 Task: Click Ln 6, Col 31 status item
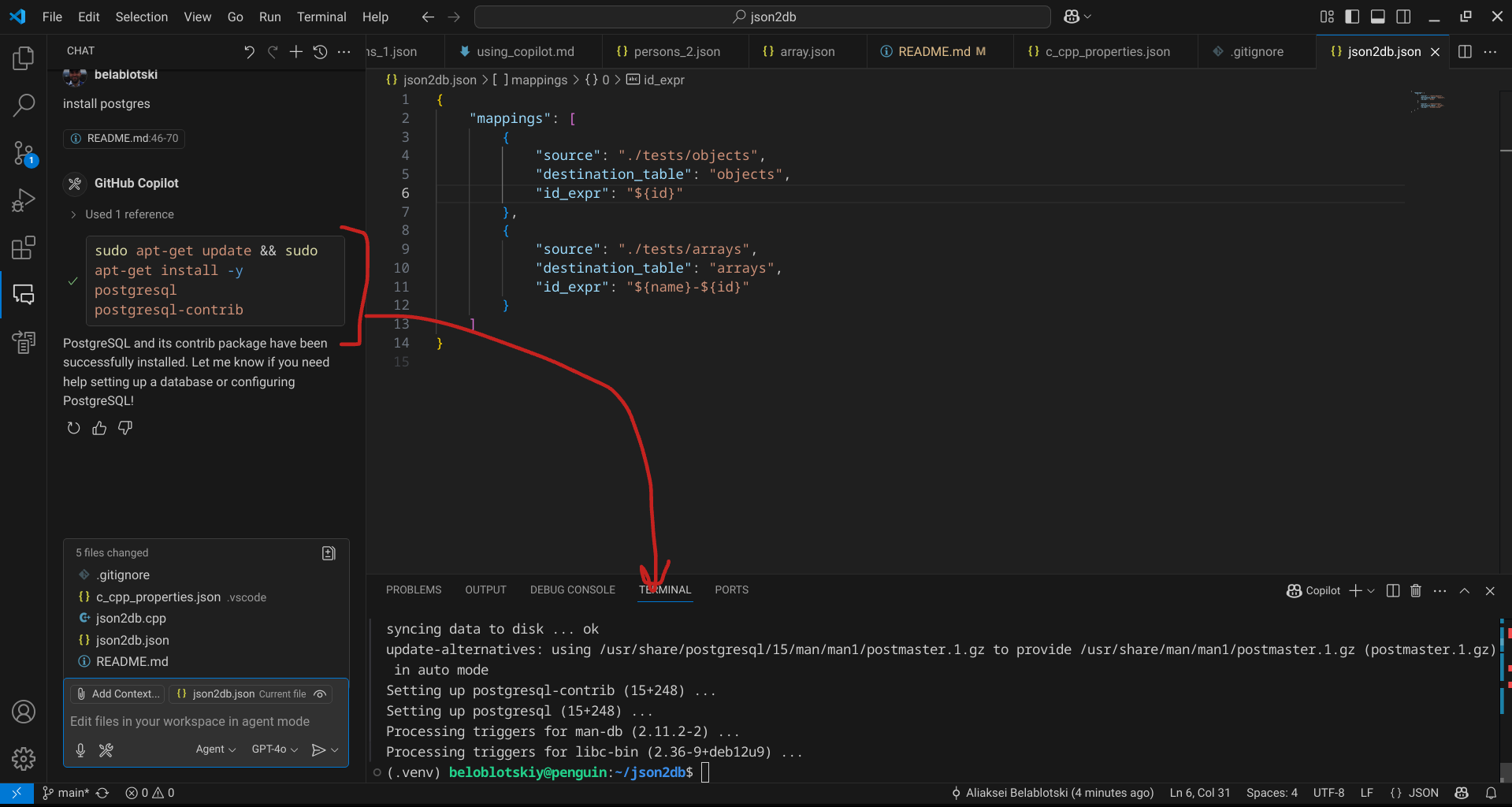pyautogui.click(x=1199, y=793)
